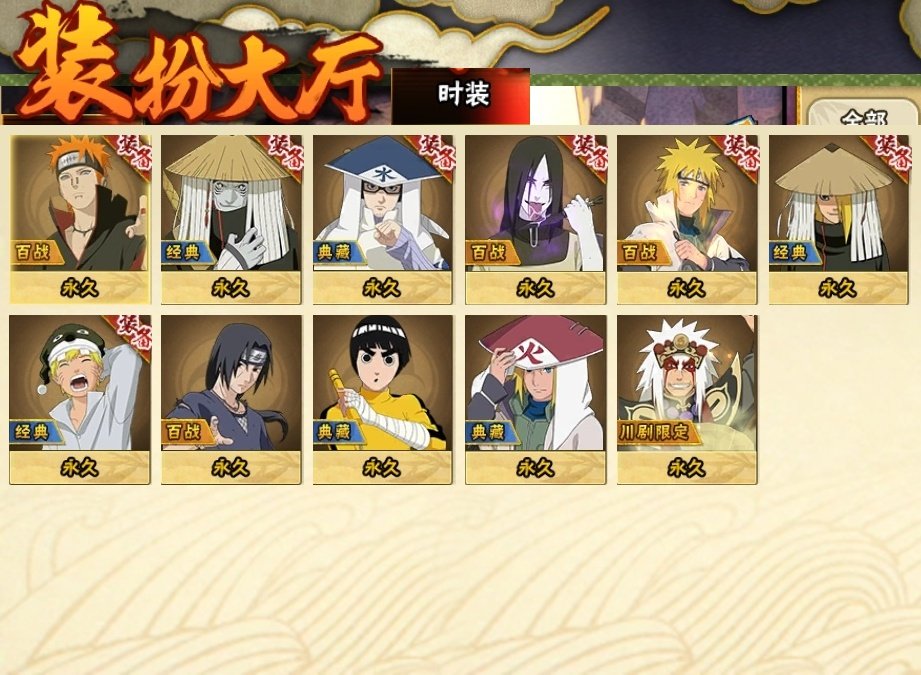Viewport: 921px width, 675px height.
Task: Click the 典藏 badge on Hokage hat card
Action: coord(491,433)
